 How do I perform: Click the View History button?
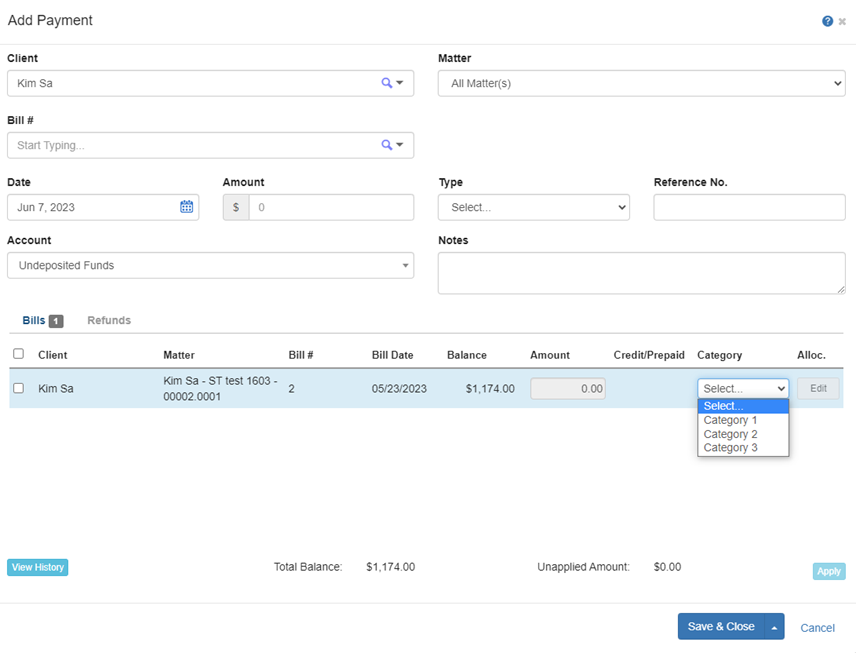[x=38, y=567]
